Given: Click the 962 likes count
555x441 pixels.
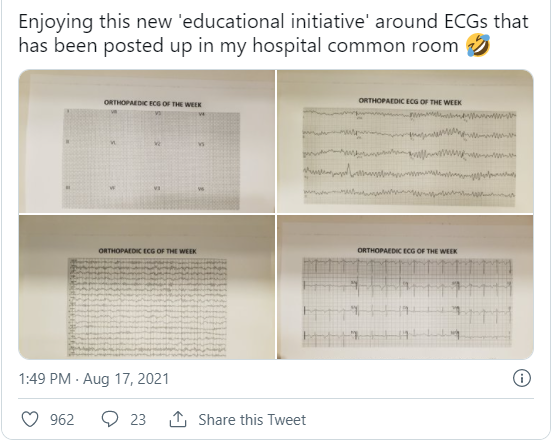Looking at the screenshot, I should (62, 420).
